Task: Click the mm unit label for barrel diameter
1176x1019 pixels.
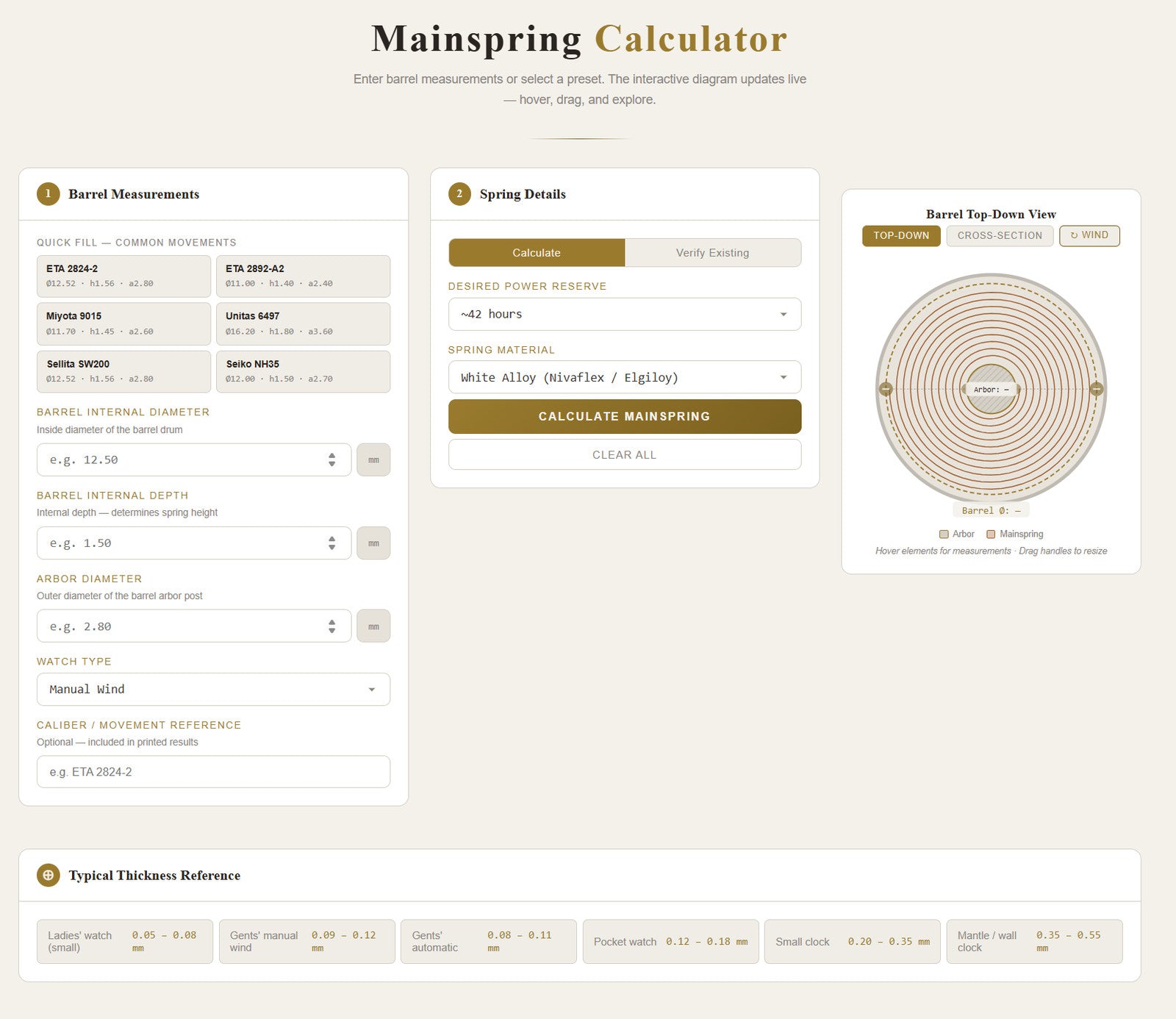Action: tap(373, 460)
